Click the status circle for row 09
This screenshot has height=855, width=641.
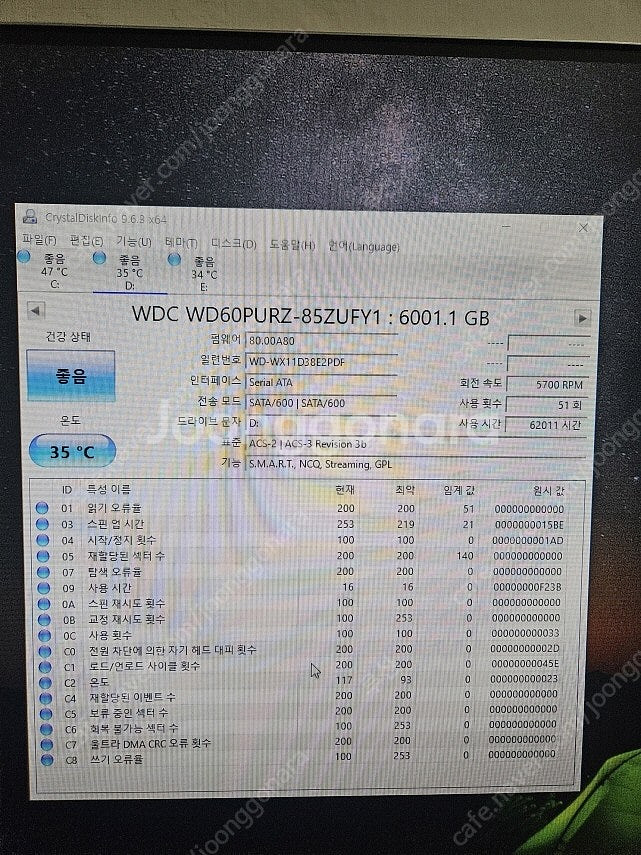click(x=44, y=588)
